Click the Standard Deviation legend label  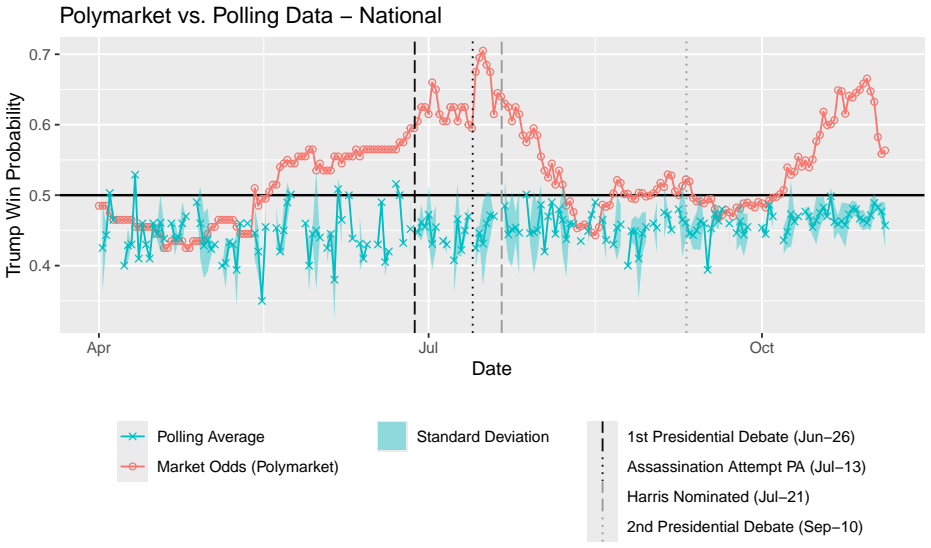[483, 437]
